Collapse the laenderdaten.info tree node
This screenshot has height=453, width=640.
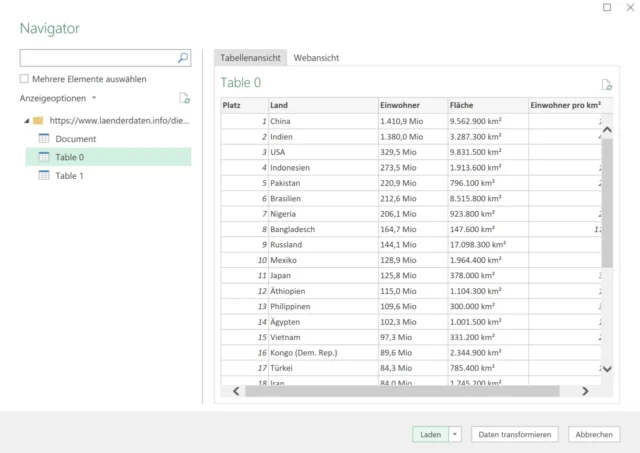pyautogui.click(x=24, y=121)
